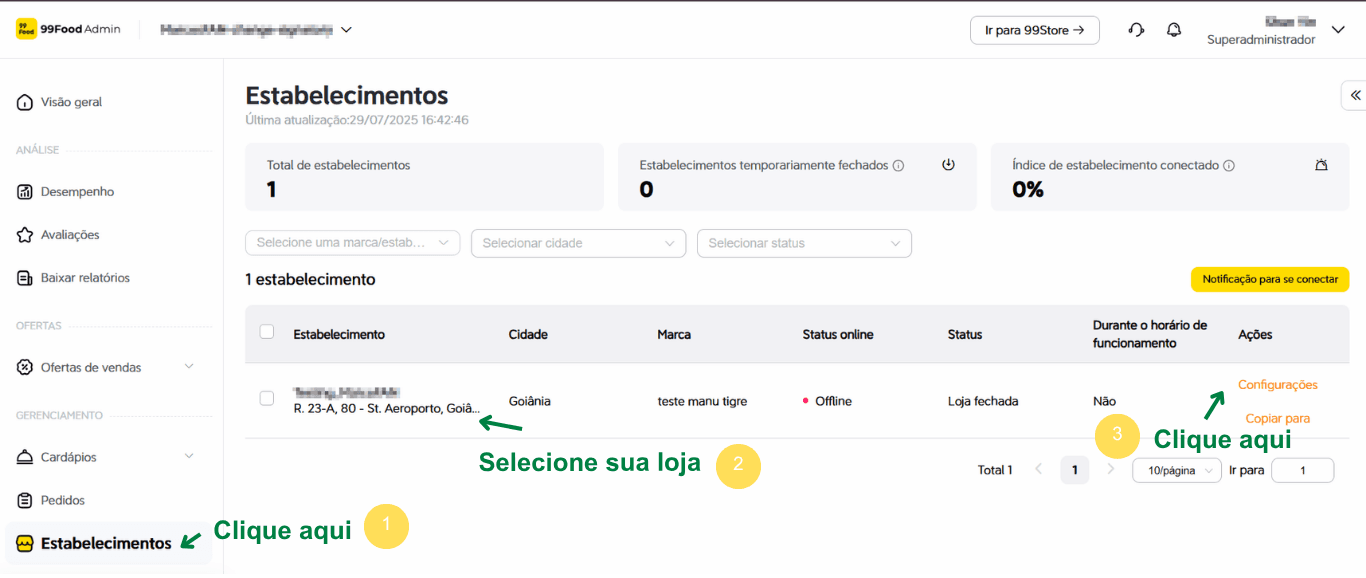Image resolution: width=1366 pixels, height=578 pixels.
Task: Collapse panel with double-chevron icon
Action: tap(1355, 95)
